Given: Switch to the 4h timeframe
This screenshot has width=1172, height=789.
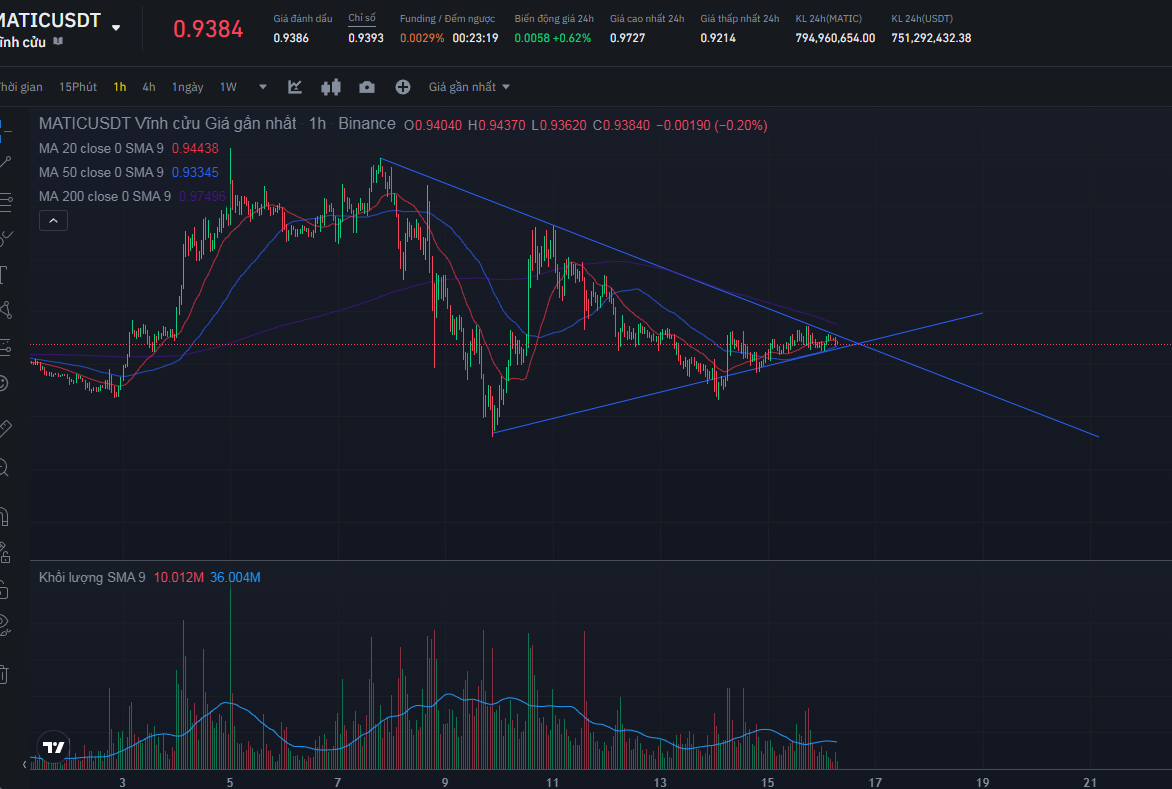Looking at the screenshot, I should (149, 87).
